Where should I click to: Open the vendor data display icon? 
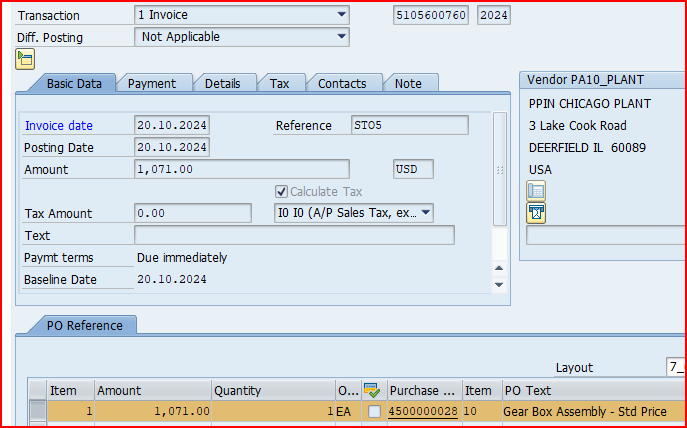tap(536, 191)
